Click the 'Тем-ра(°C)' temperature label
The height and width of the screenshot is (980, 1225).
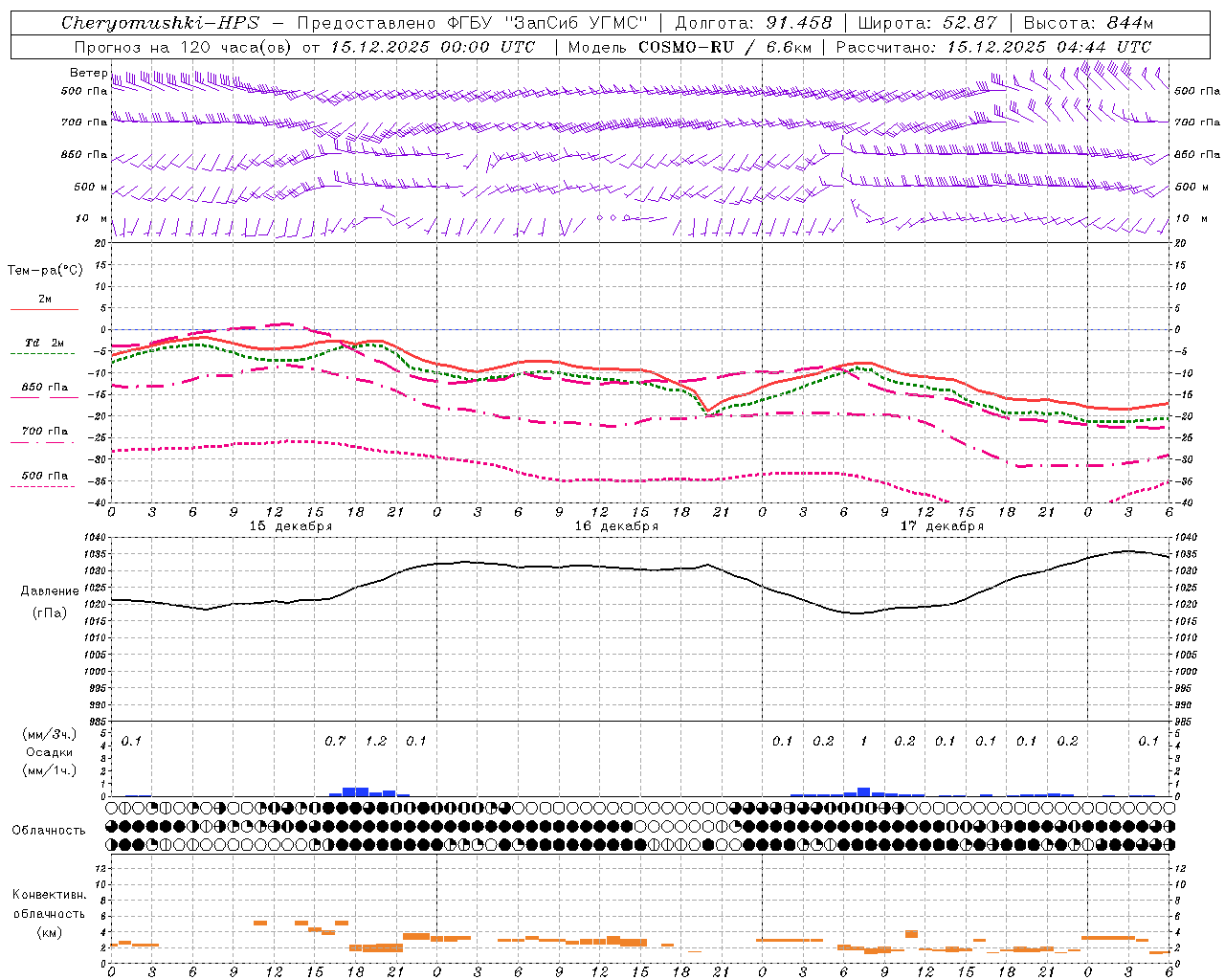[x=45, y=271]
